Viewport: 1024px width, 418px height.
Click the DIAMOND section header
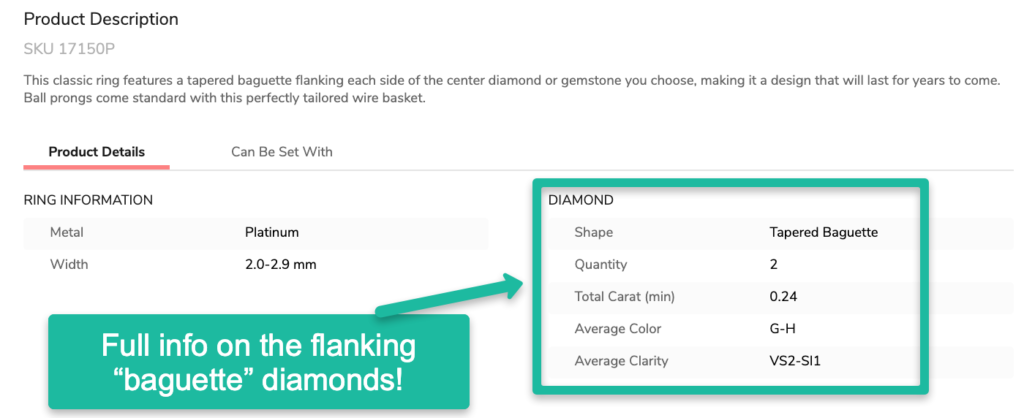coord(581,200)
